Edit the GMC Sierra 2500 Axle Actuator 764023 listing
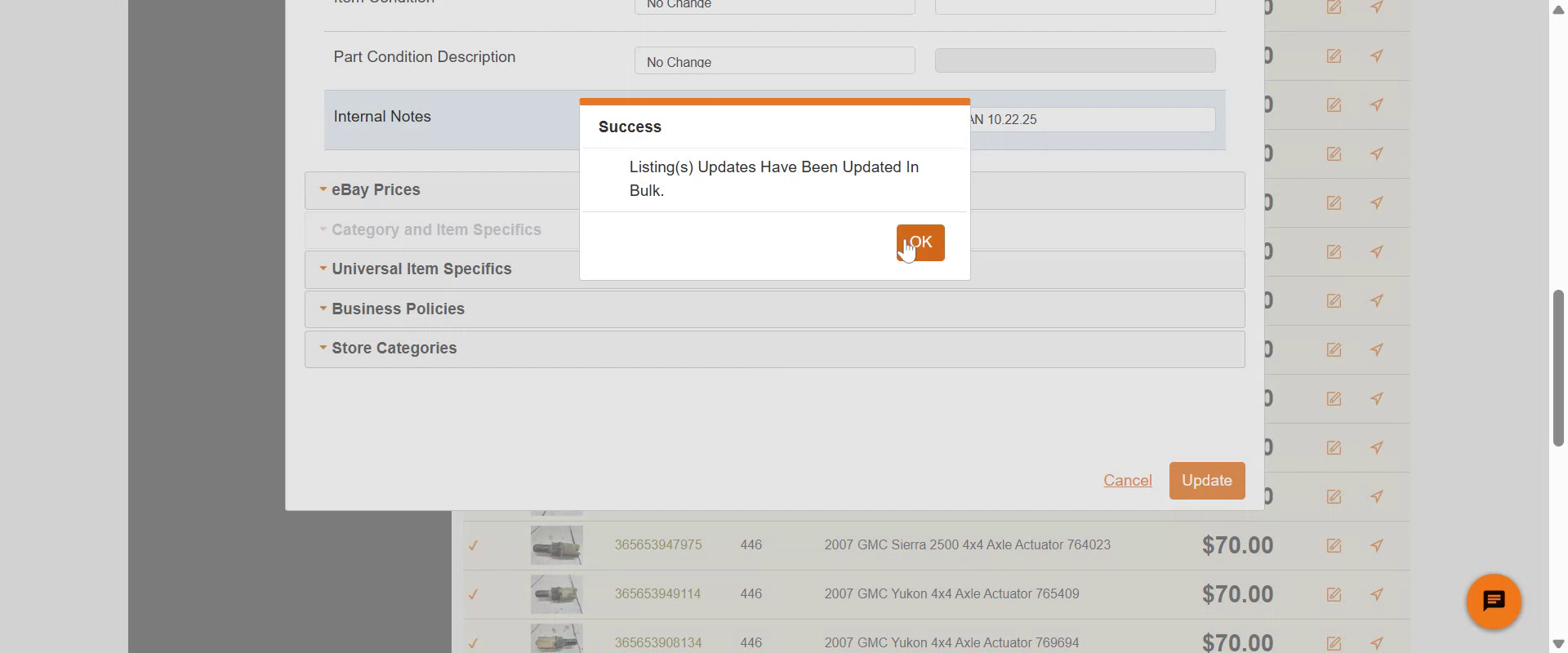This screenshot has height=653, width=1568. click(x=1334, y=545)
